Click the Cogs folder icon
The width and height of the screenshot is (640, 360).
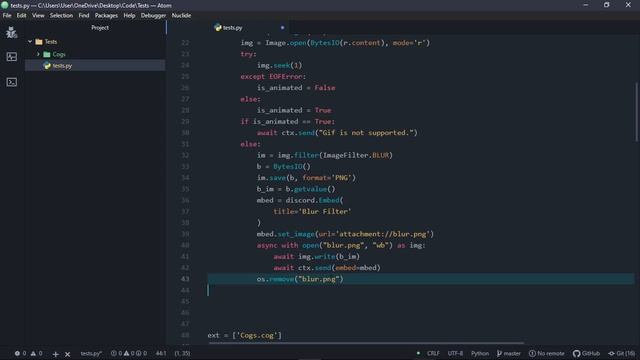[47, 54]
